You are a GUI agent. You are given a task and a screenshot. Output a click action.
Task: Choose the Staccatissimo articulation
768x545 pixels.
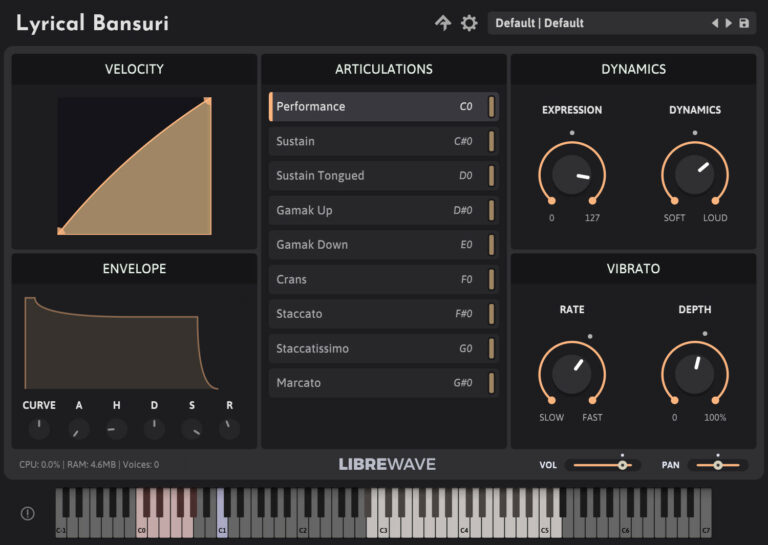[x=384, y=348]
